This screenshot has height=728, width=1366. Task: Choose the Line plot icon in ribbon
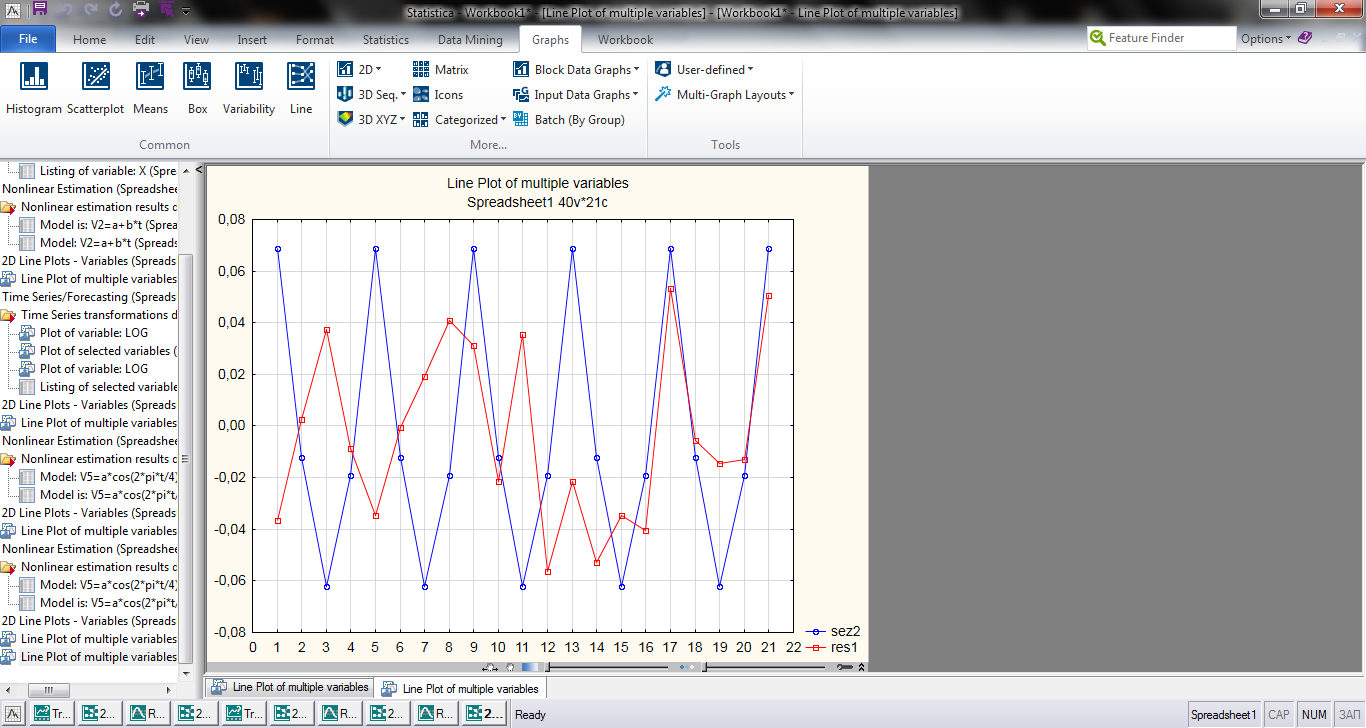tap(301, 89)
